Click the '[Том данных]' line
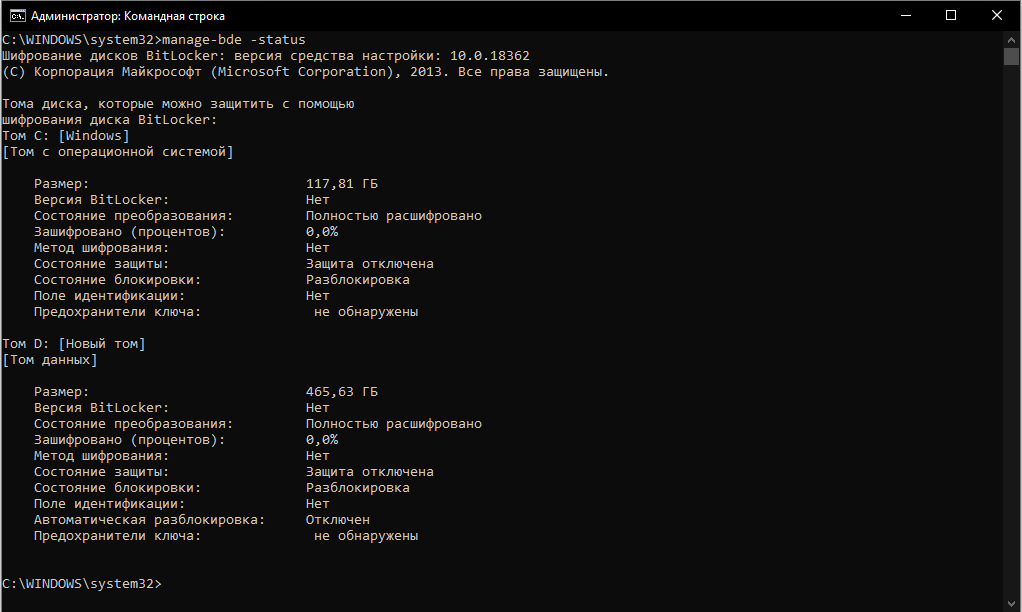Screen dimensions: 1022x612 tap(50, 360)
